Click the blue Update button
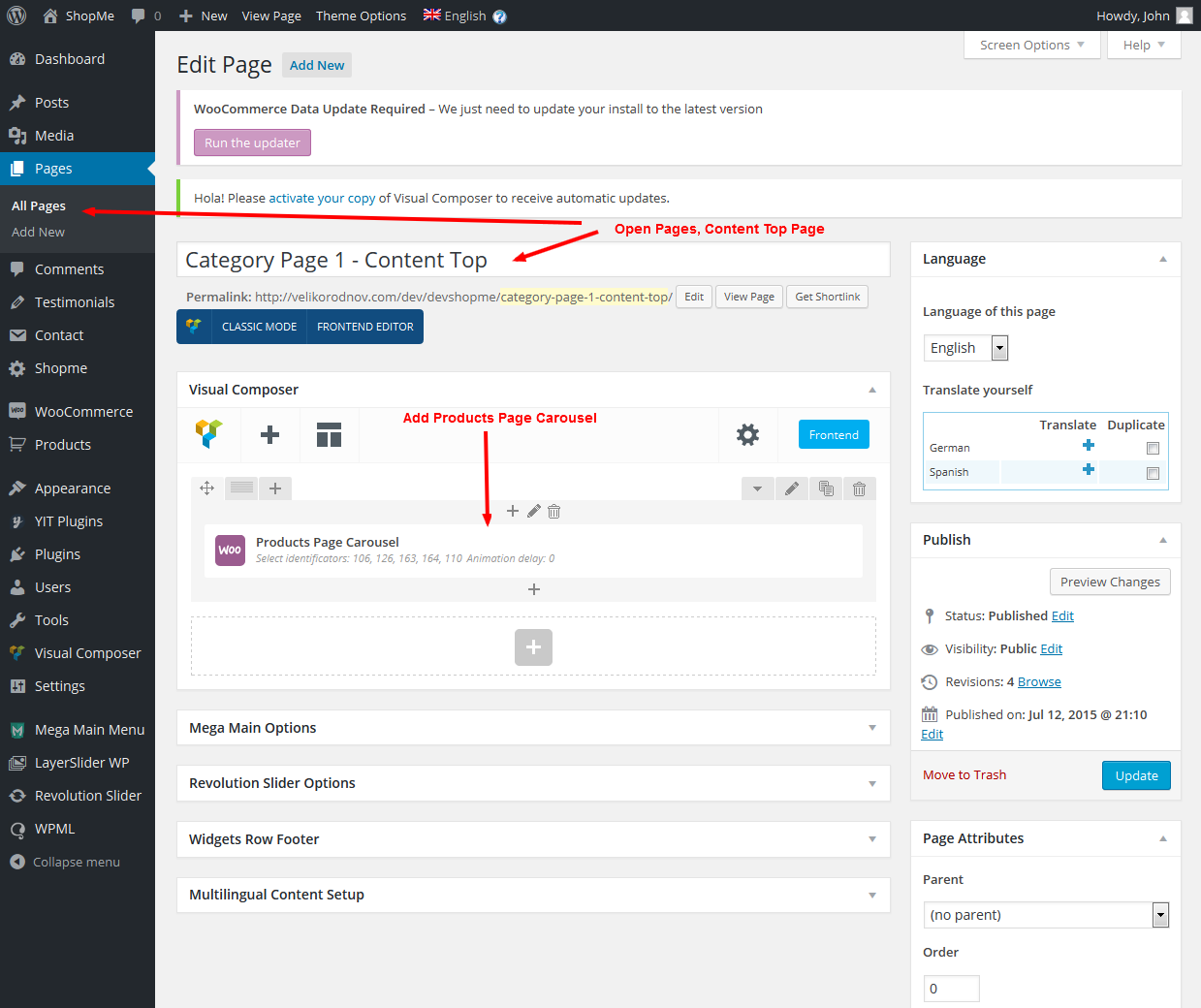The image size is (1201, 1008). 1136,775
